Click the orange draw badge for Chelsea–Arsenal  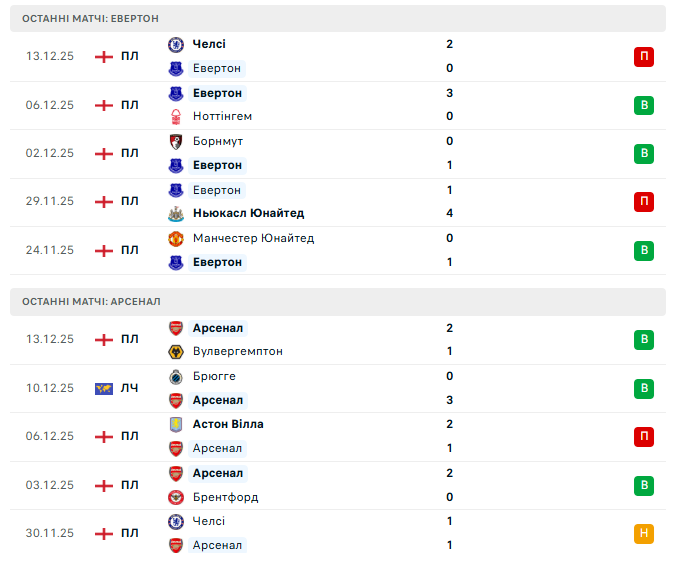pos(643,533)
